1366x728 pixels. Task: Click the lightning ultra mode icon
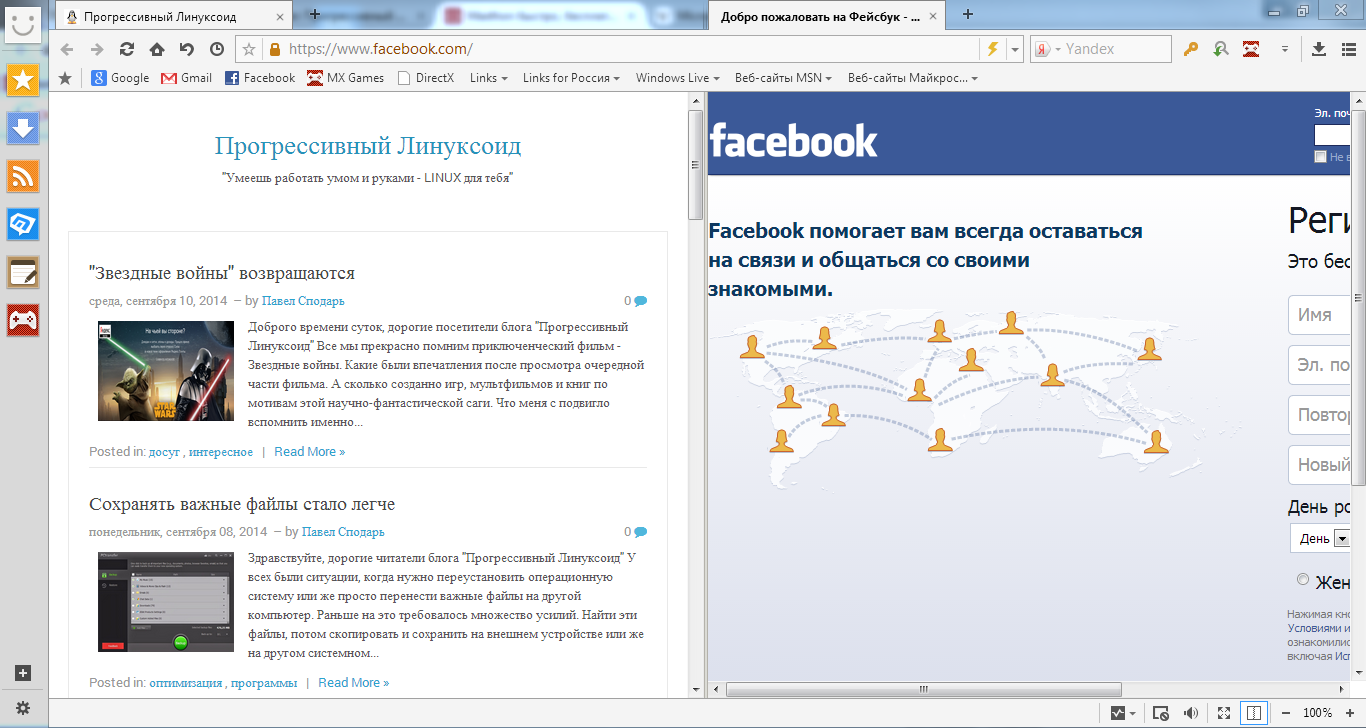click(x=992, y=49)
